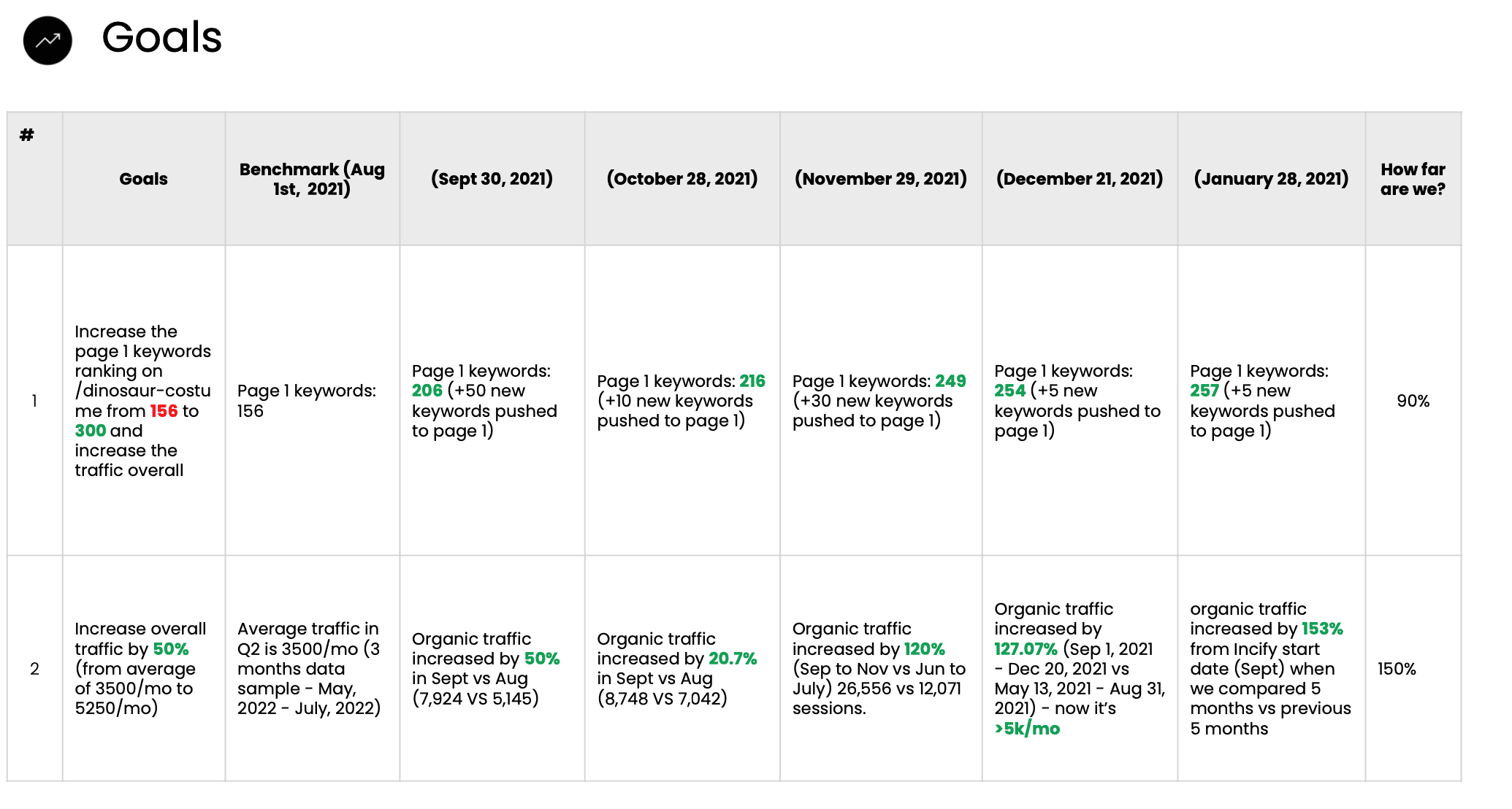
Task: Click the (October 28, 2021) column header
Action: pos(681,179)
